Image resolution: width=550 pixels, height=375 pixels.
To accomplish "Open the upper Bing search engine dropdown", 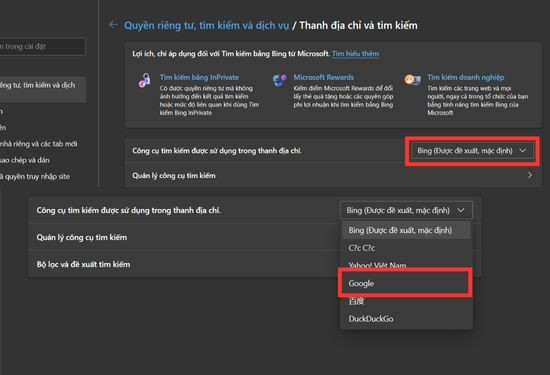I will point(472,151).
